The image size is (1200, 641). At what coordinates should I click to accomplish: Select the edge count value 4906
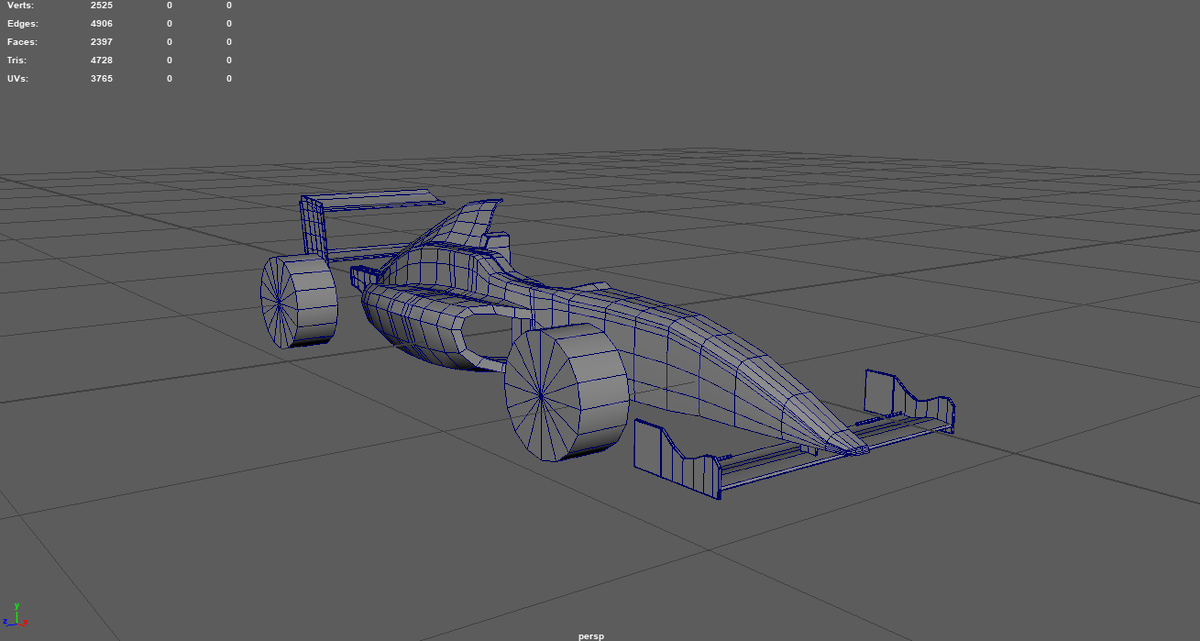[x=101, y=23]
